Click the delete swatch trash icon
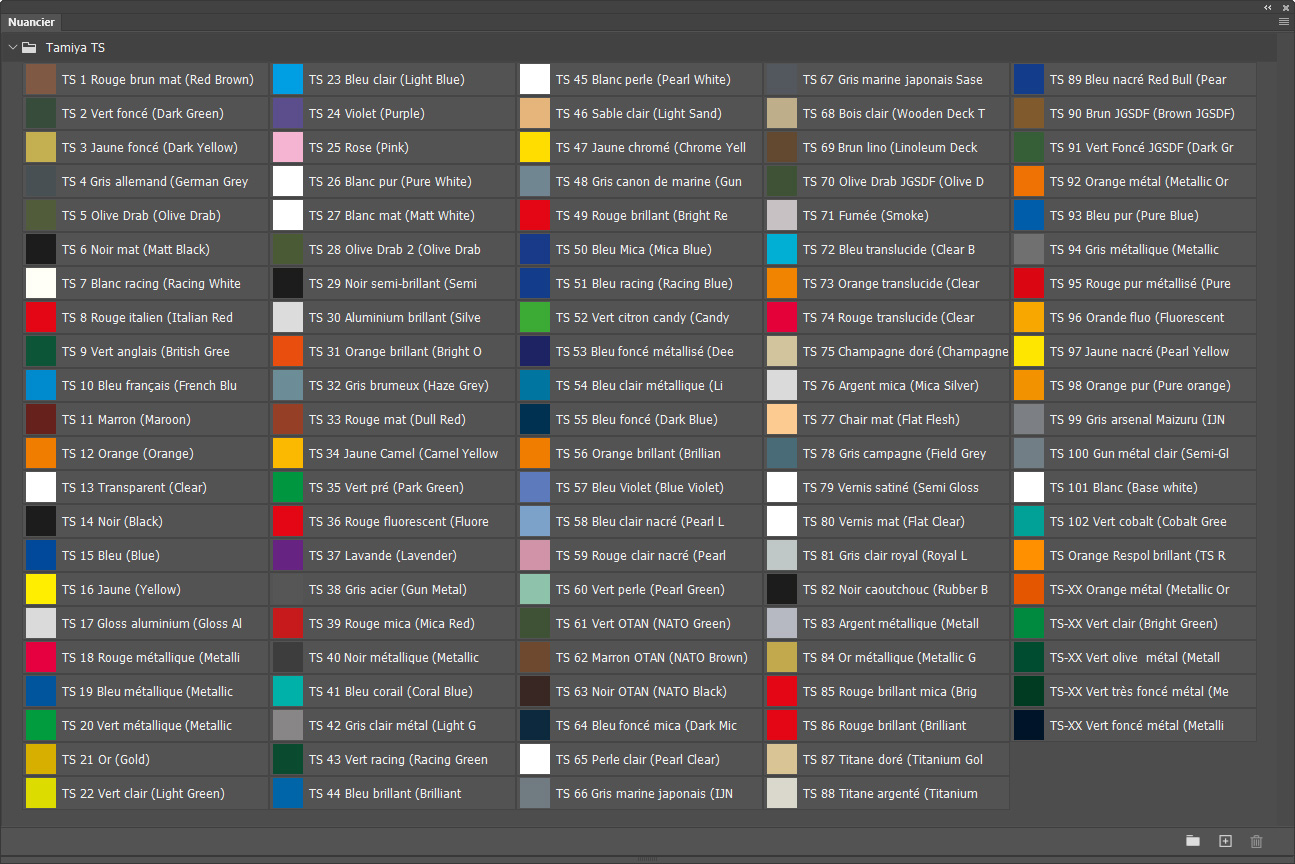Image resolution: width=1295 pixels, height=864 pixels. pos(1257,841)
